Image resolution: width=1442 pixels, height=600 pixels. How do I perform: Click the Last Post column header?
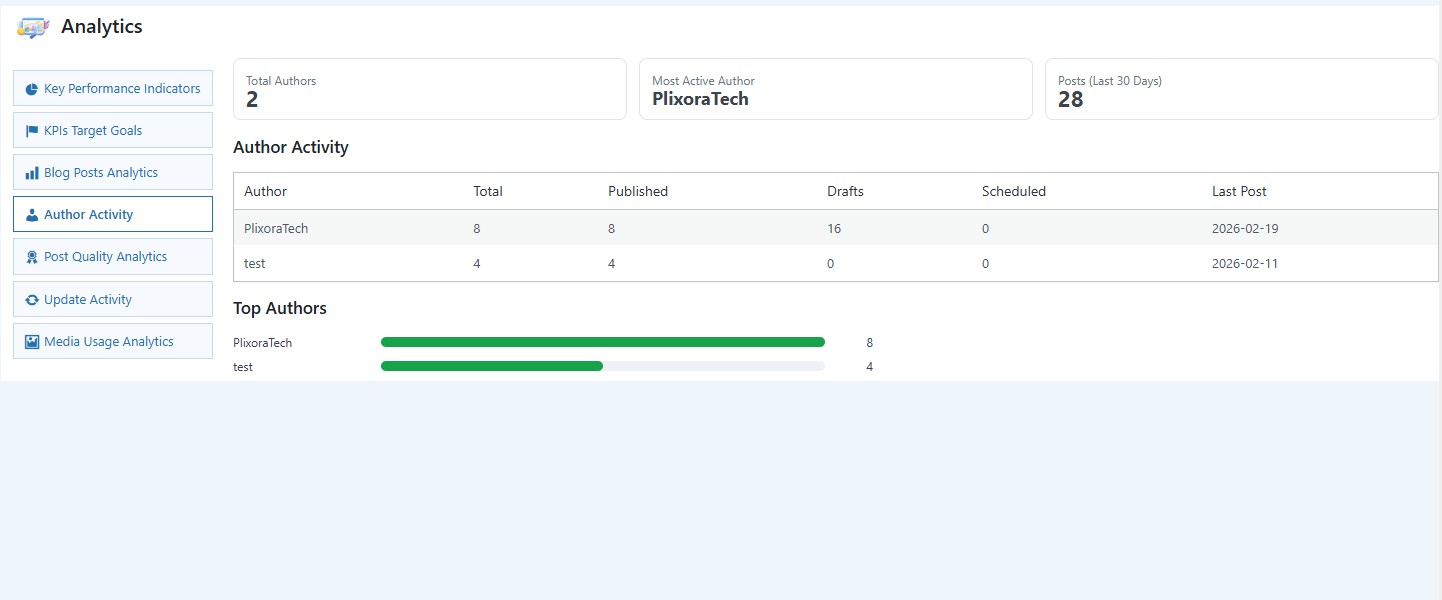1239,191
